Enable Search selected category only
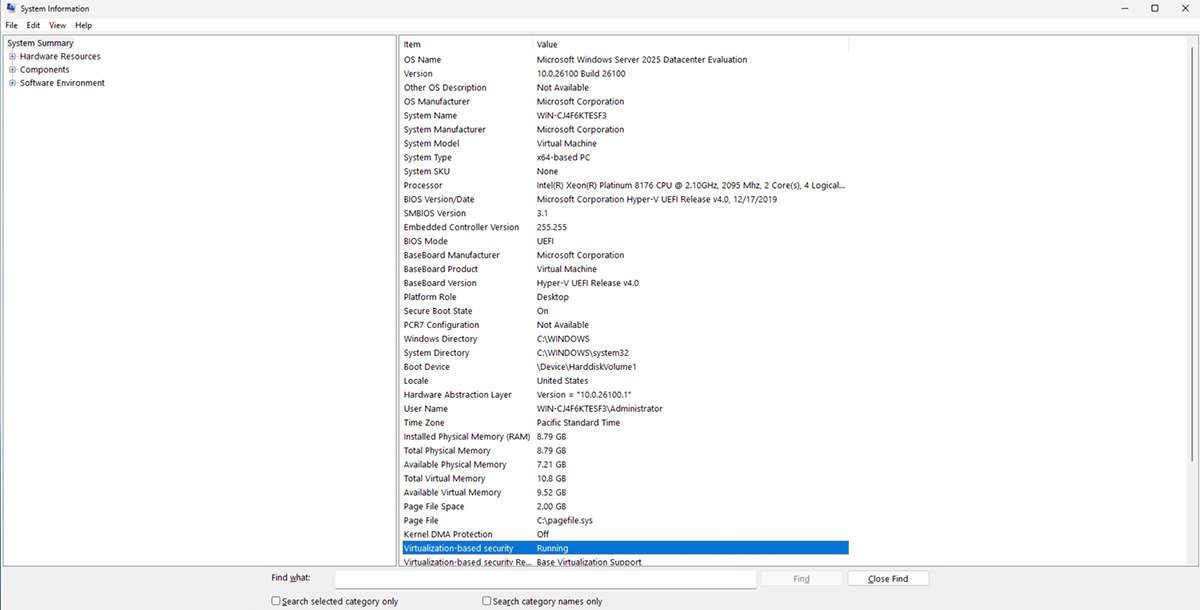The height and width of the screenshot is (610, 1200). click(x=276, y=600)
